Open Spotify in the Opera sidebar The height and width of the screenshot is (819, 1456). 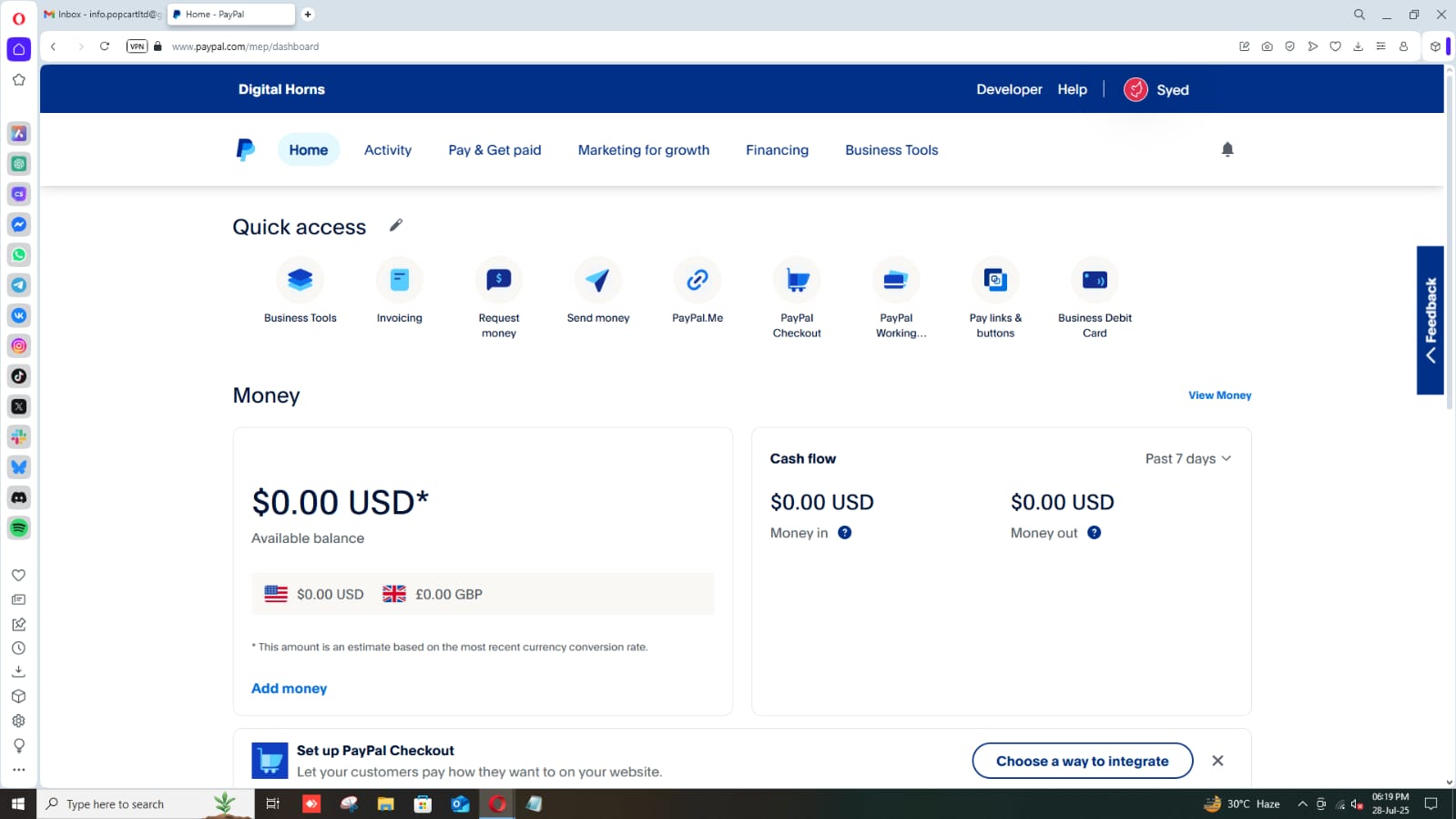coord(19,527)
